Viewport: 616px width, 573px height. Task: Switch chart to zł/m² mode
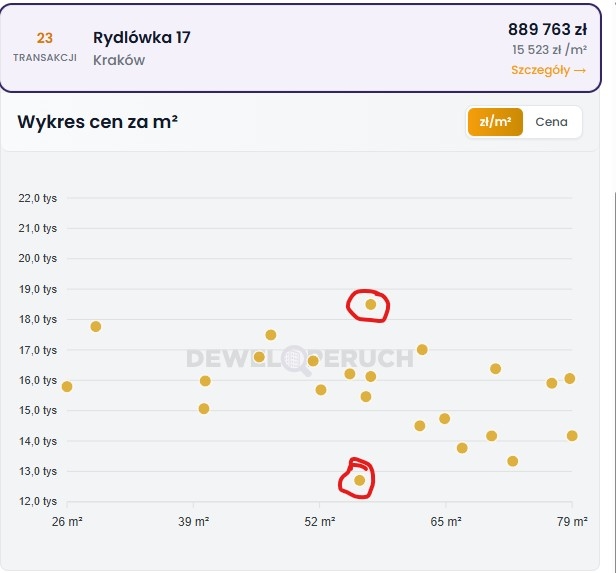coord(495,122)
